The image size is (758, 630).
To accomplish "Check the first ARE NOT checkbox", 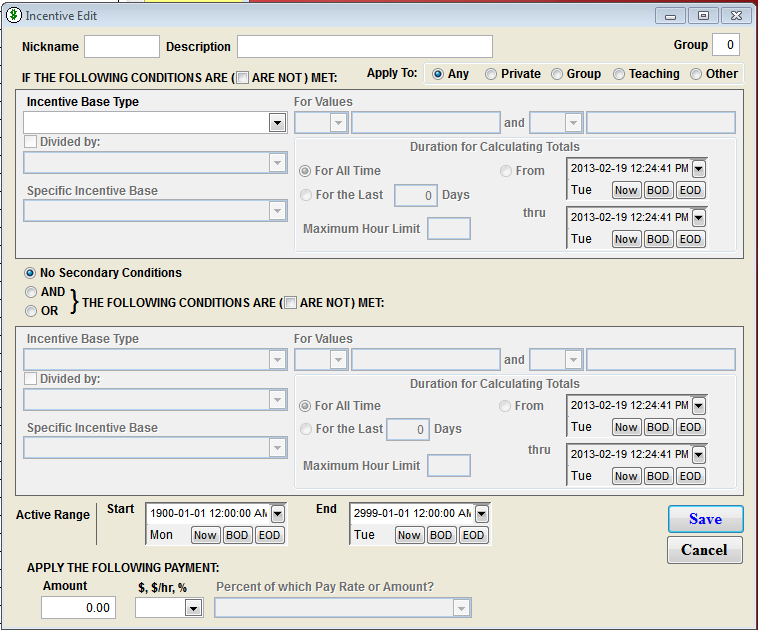I will pos(243,77).
